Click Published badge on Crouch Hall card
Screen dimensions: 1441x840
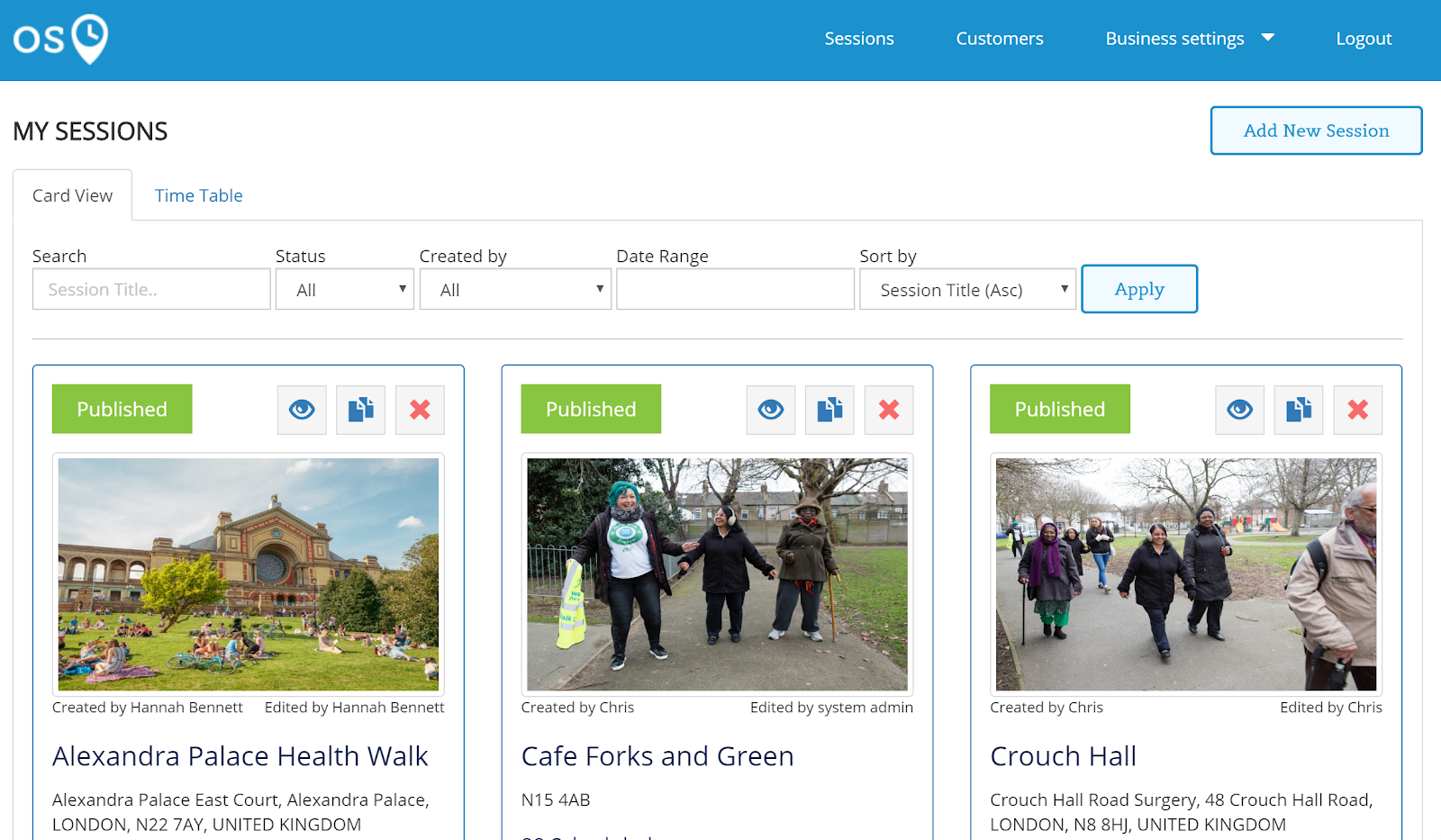pyautogui.click(x=1060, y=409)
